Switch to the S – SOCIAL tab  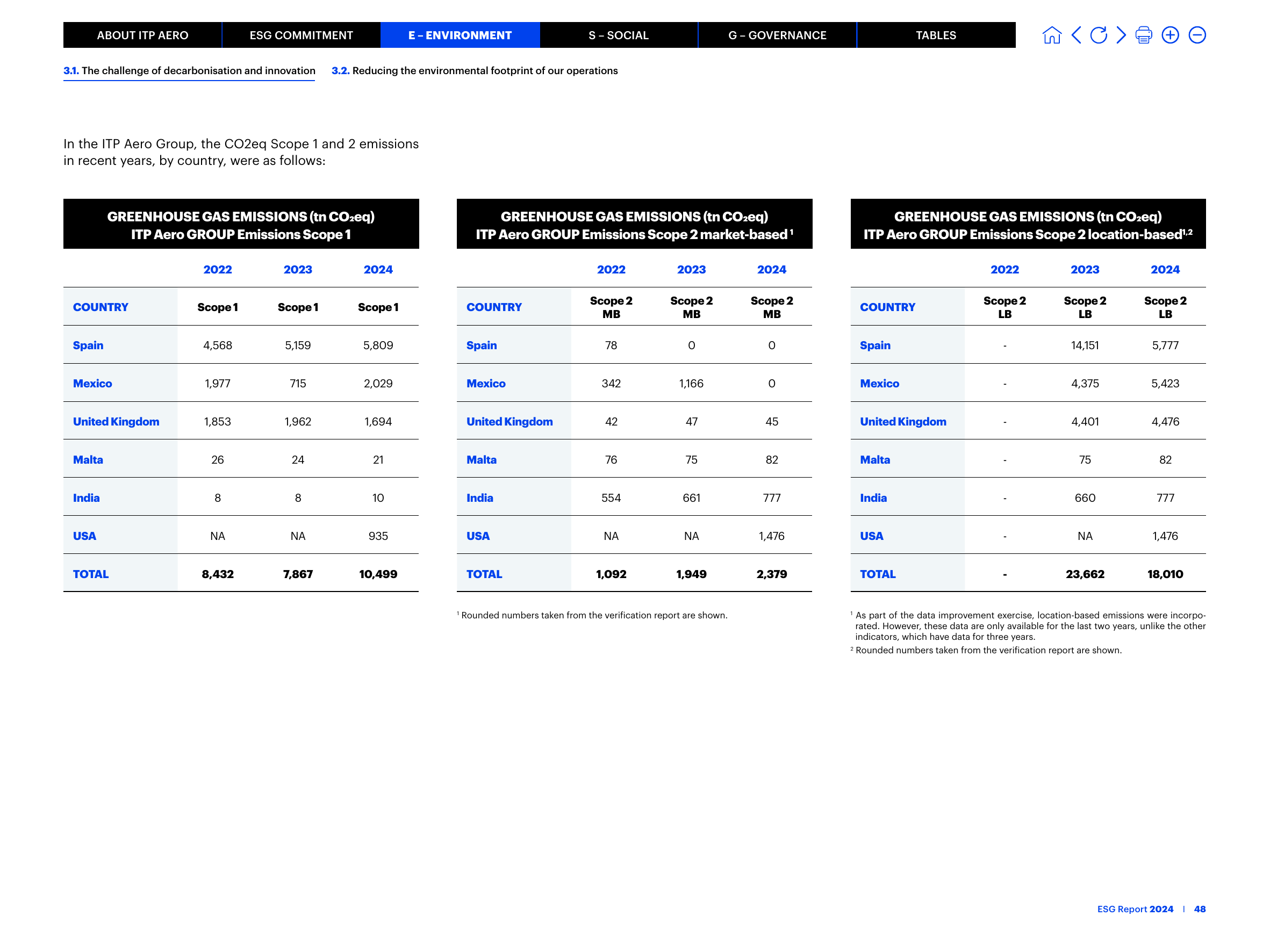(619, 35)
